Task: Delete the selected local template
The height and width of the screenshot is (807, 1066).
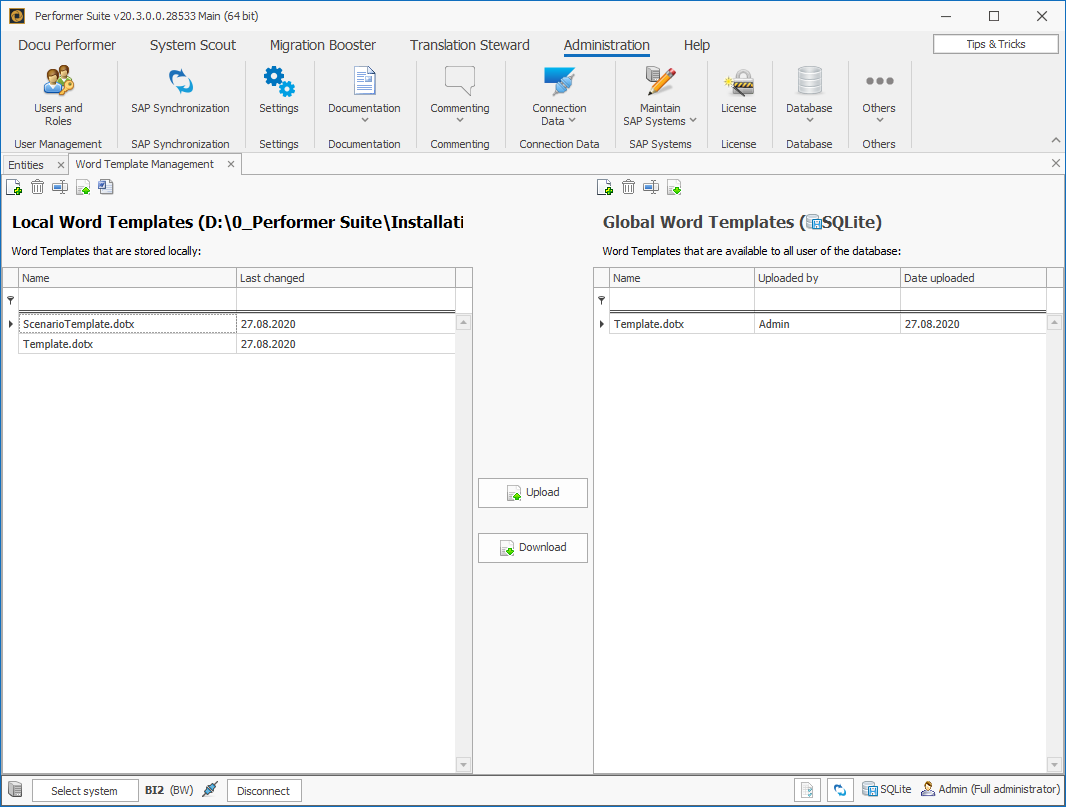Action: click(37, 187)
